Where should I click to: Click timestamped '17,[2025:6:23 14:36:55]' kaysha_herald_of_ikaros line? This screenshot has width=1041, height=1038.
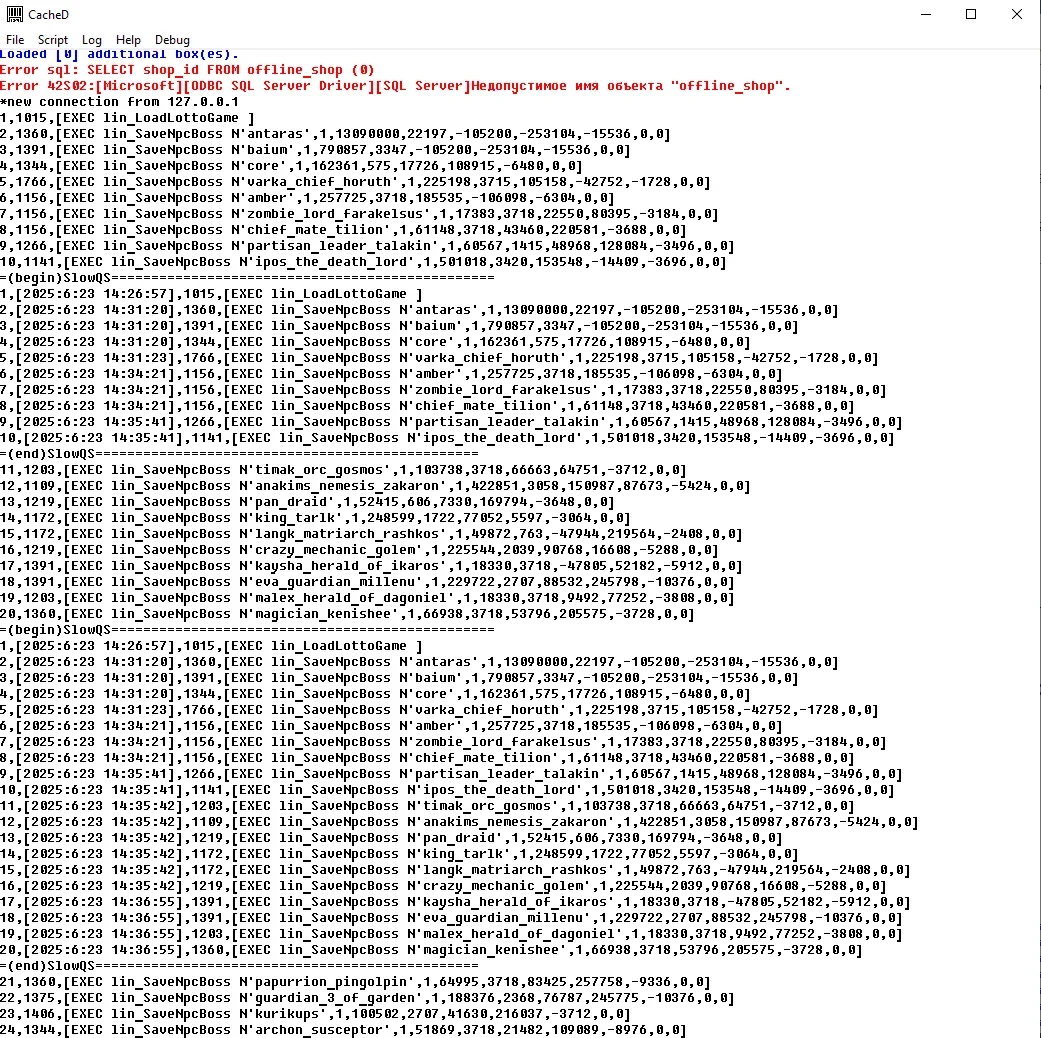click(455, 901)
